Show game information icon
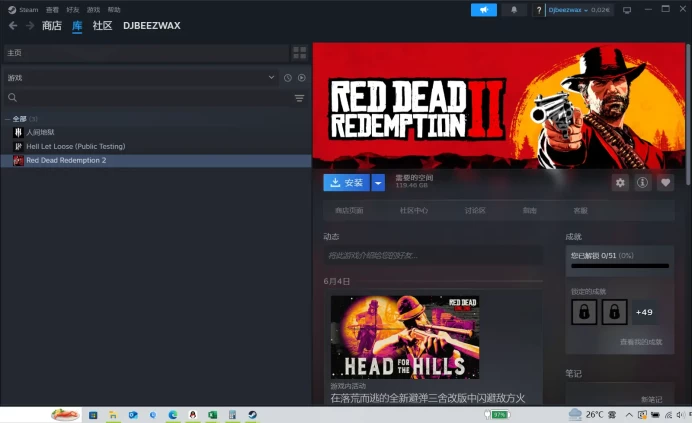This screenshot has height=423, width=692. click(643, 182)
